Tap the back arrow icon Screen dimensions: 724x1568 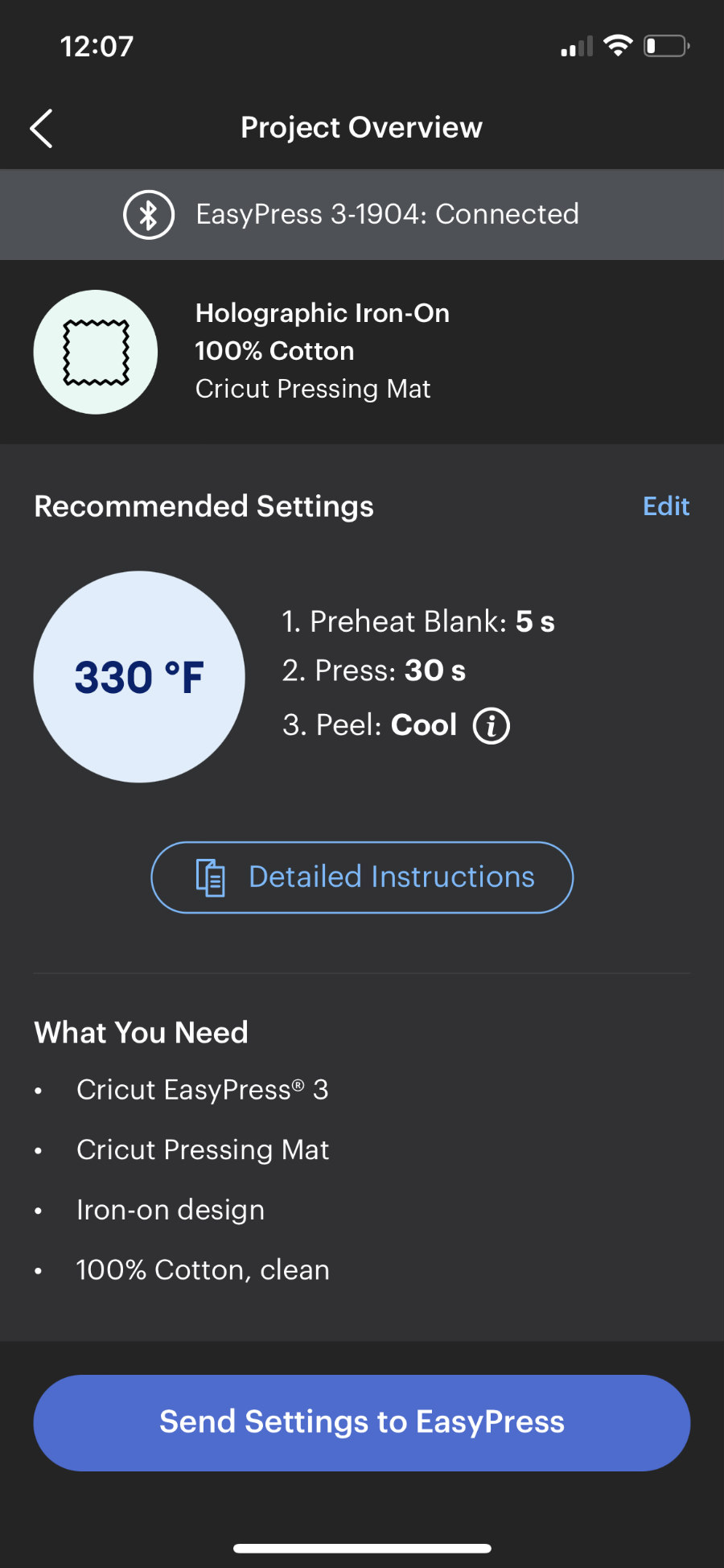pos(42,129)
